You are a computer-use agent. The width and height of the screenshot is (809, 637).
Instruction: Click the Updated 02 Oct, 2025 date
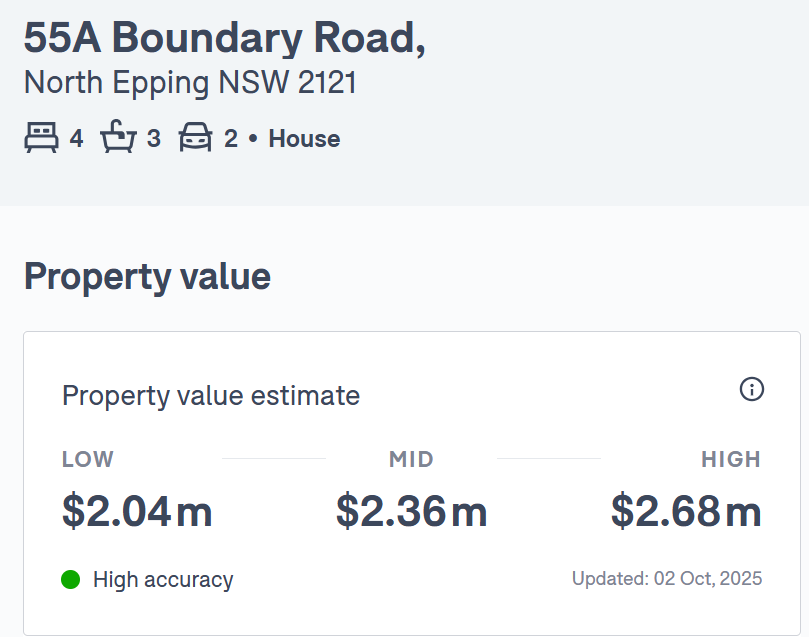click(x=667, y=578)
